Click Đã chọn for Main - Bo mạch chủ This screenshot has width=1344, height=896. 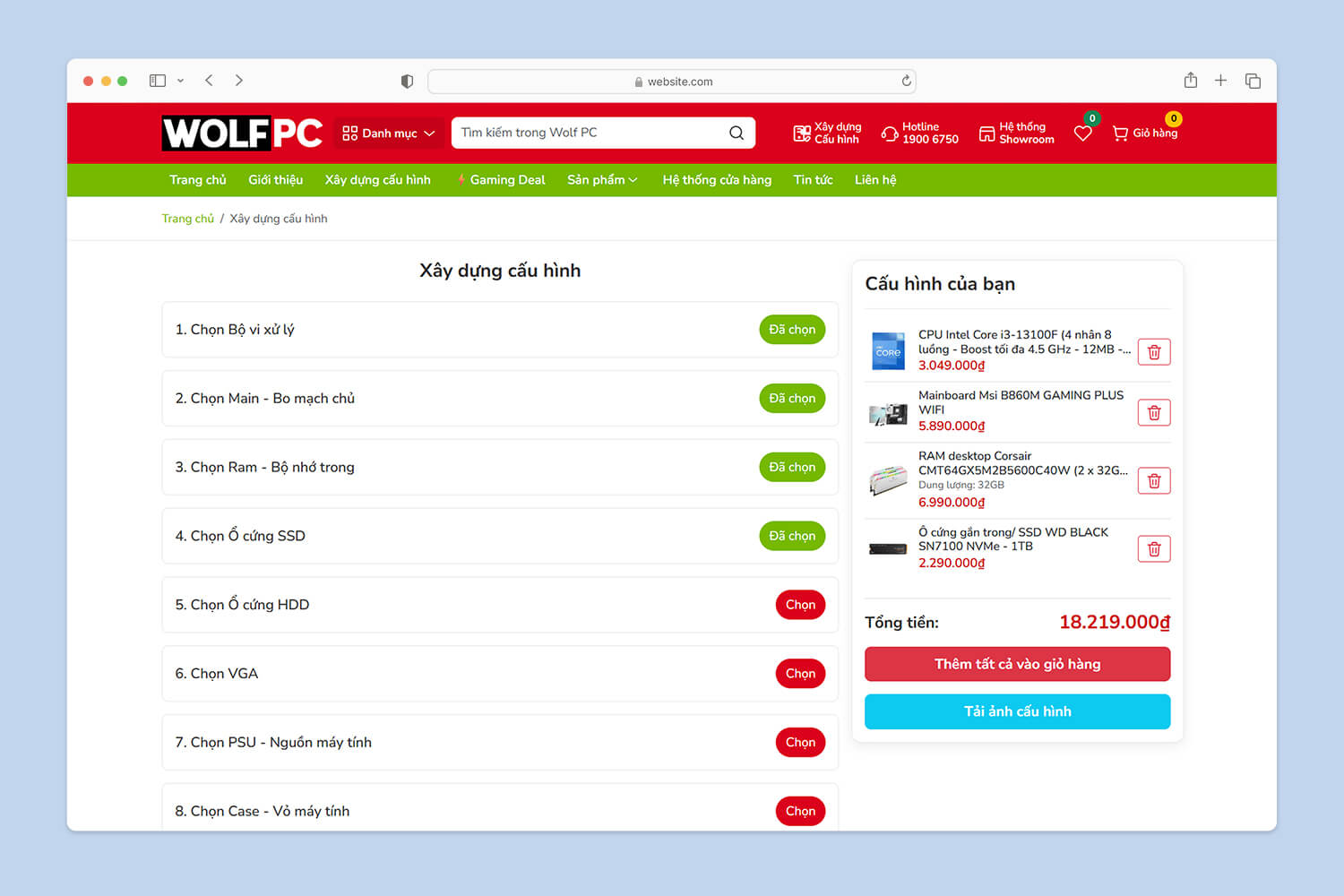792,399
